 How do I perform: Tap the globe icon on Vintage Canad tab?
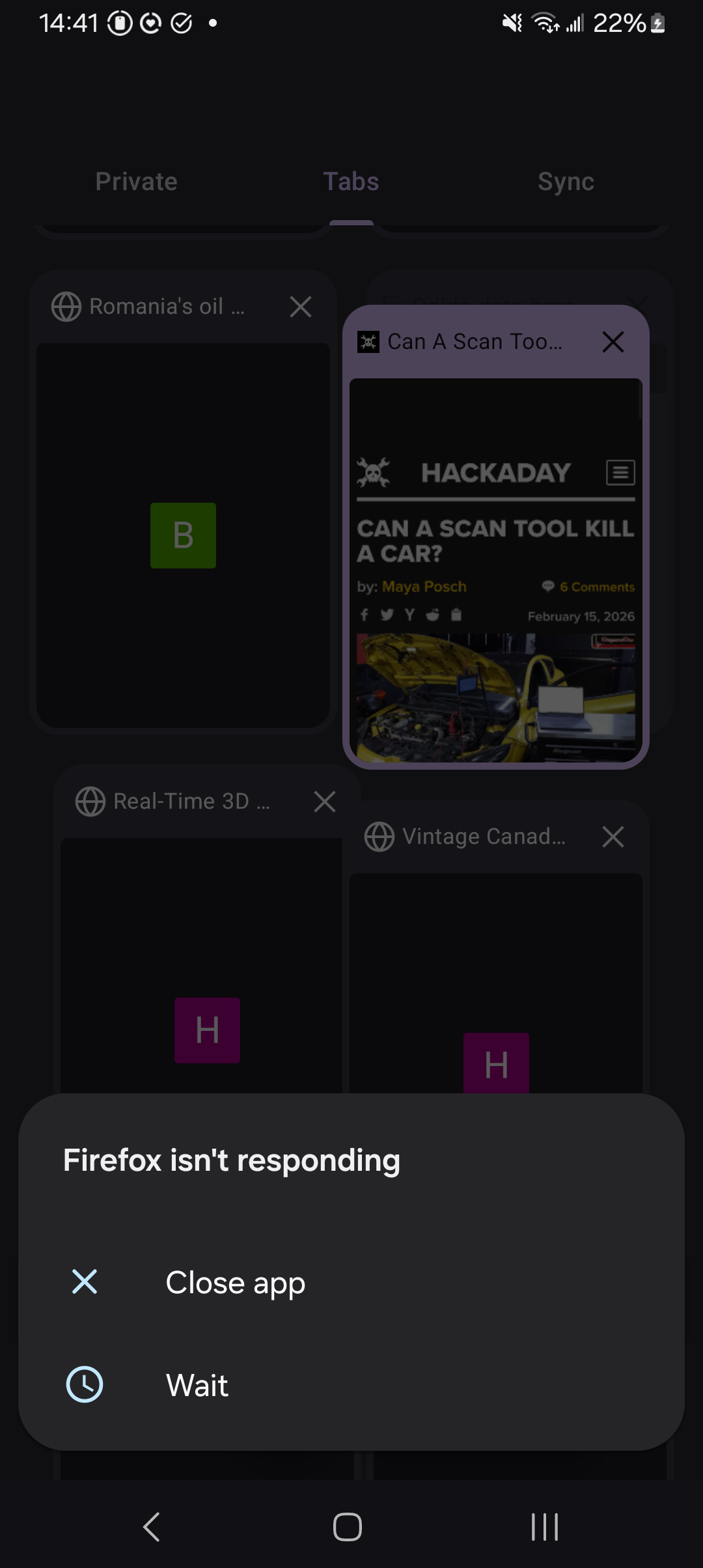click(x=379, y=836)
